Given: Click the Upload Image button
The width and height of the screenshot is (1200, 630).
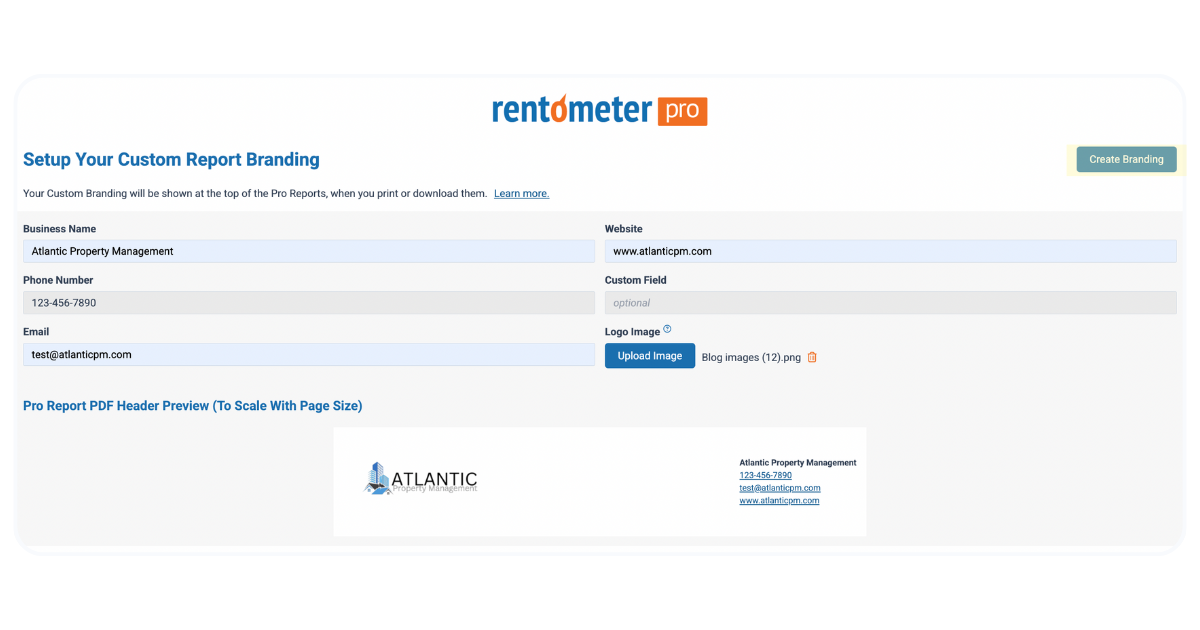Looking at the screenshot, I should pyautogui.click(x=650, y=356).
